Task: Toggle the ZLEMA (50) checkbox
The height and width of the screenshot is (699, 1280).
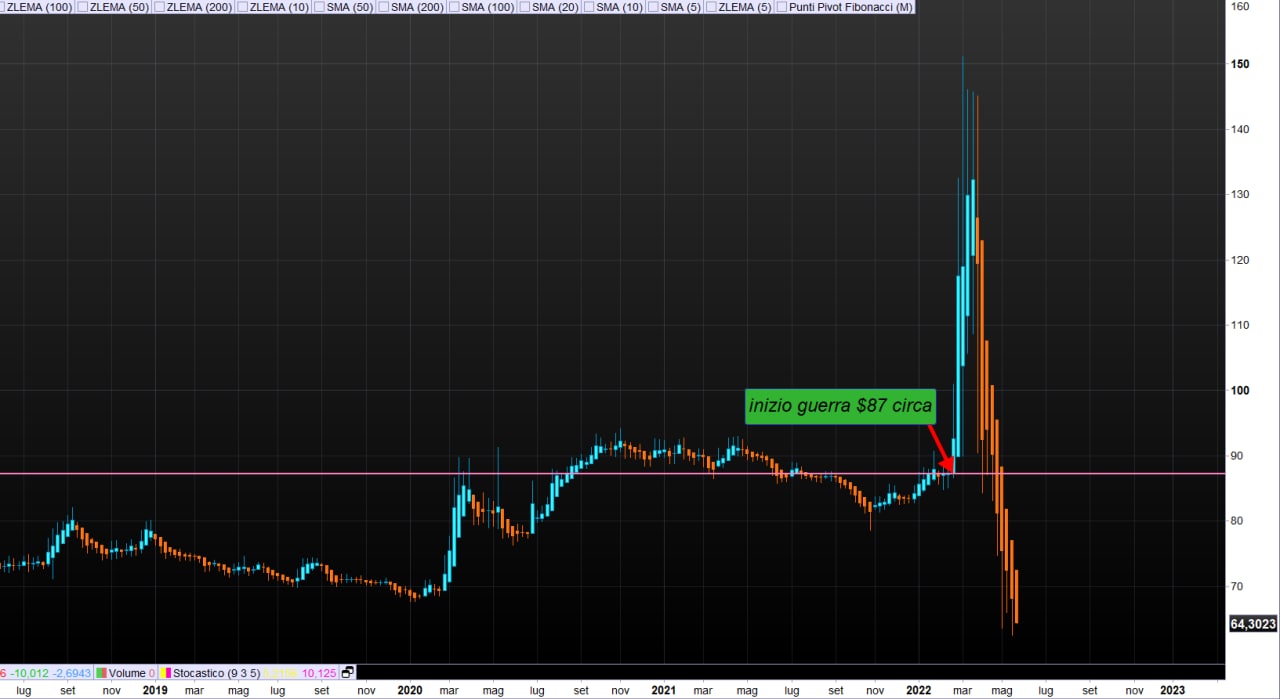Action: 85,7
